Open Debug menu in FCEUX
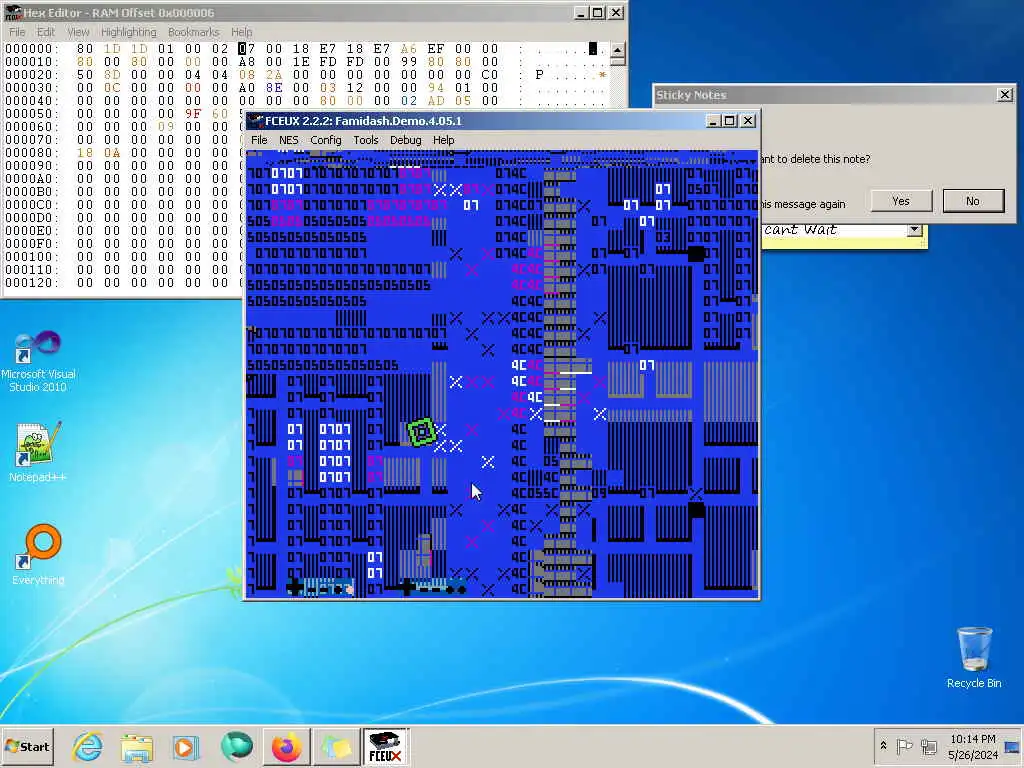Image resolution: width=1024 pixels, height=768 pixels. [x=406, y=140]
